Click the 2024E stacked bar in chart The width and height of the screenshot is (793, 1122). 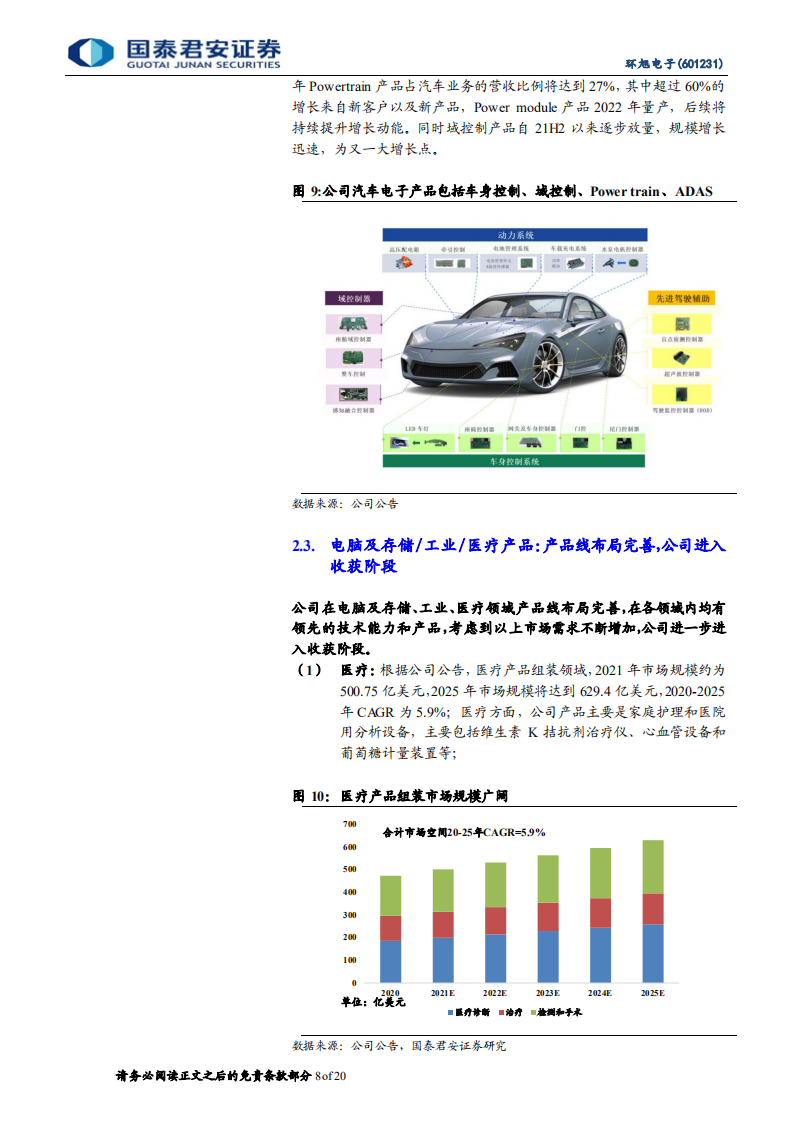pos(600,915)
